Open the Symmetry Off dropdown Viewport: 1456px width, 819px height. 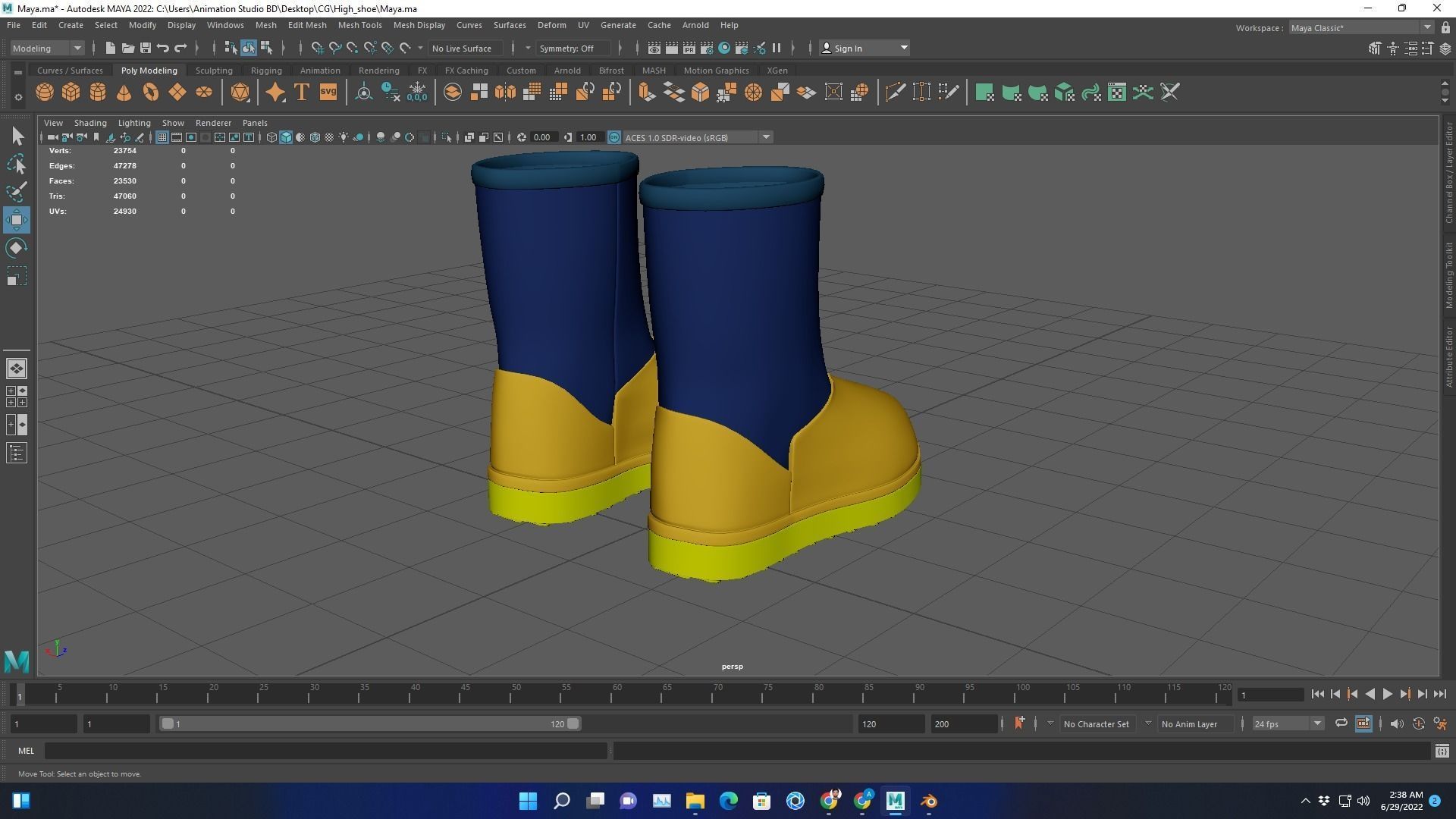[574, 48]
